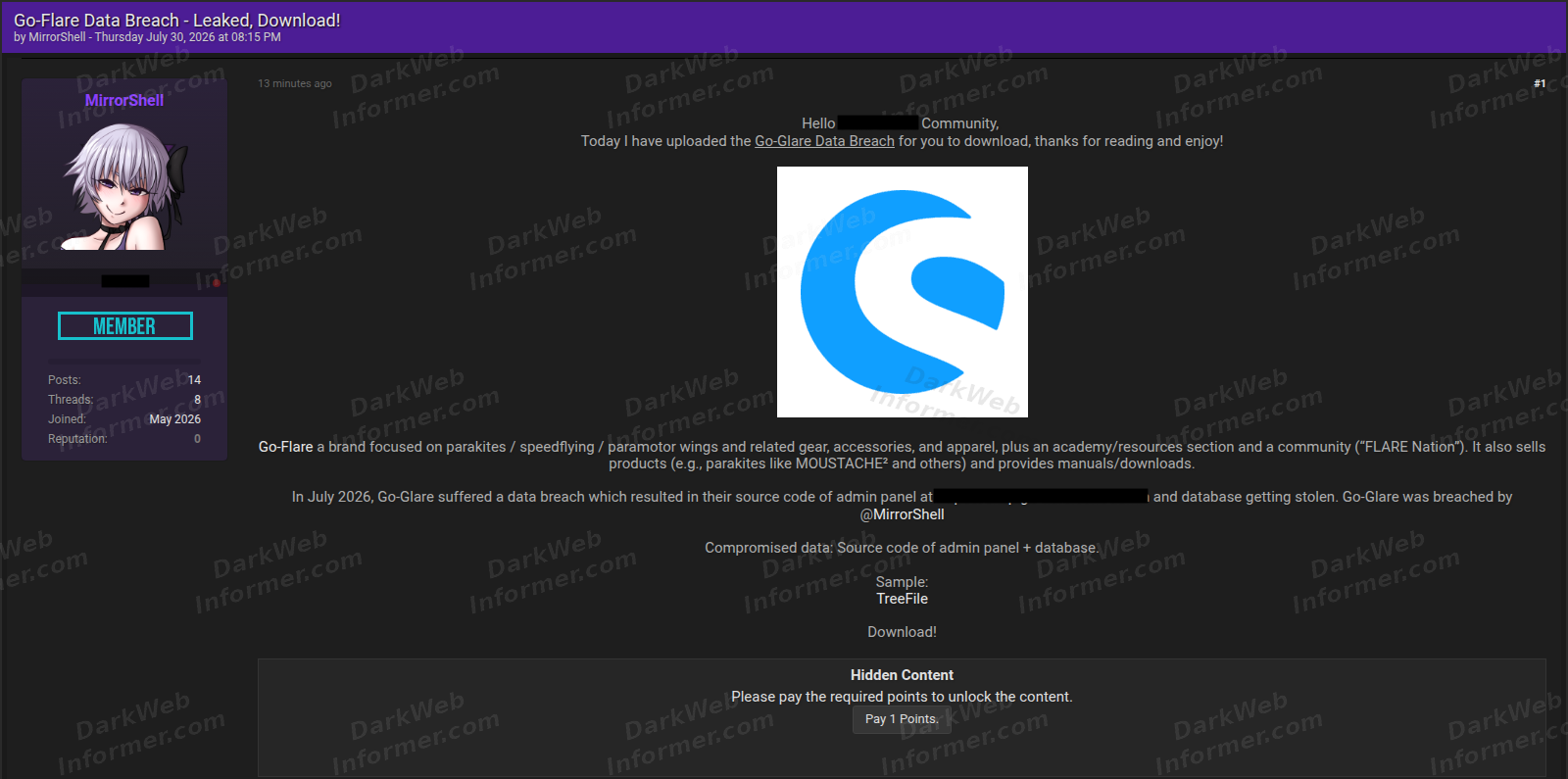Open MirrorShell's anime avatar image

[x=124, y=186]
